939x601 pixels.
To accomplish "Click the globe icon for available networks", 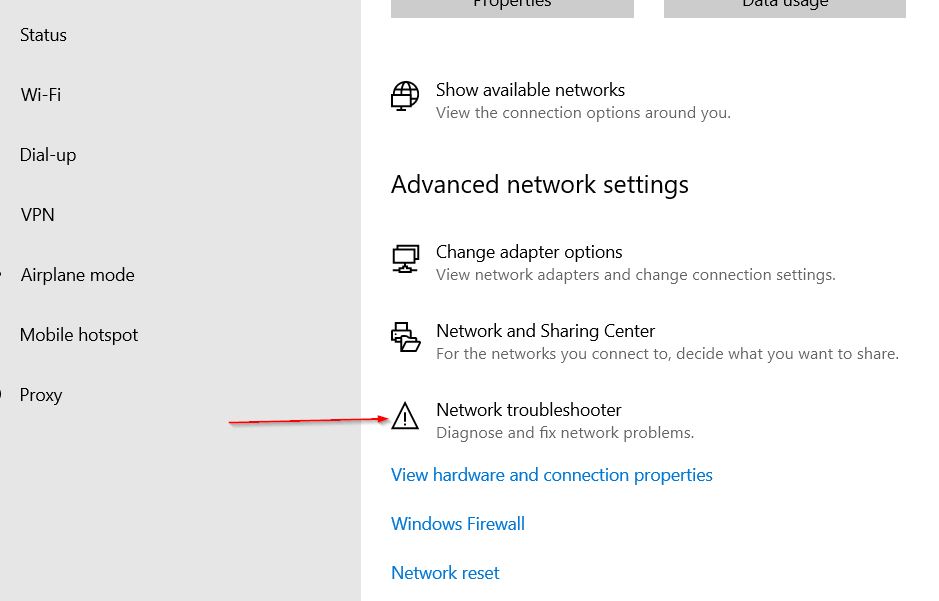I will [x=405, y=96].
